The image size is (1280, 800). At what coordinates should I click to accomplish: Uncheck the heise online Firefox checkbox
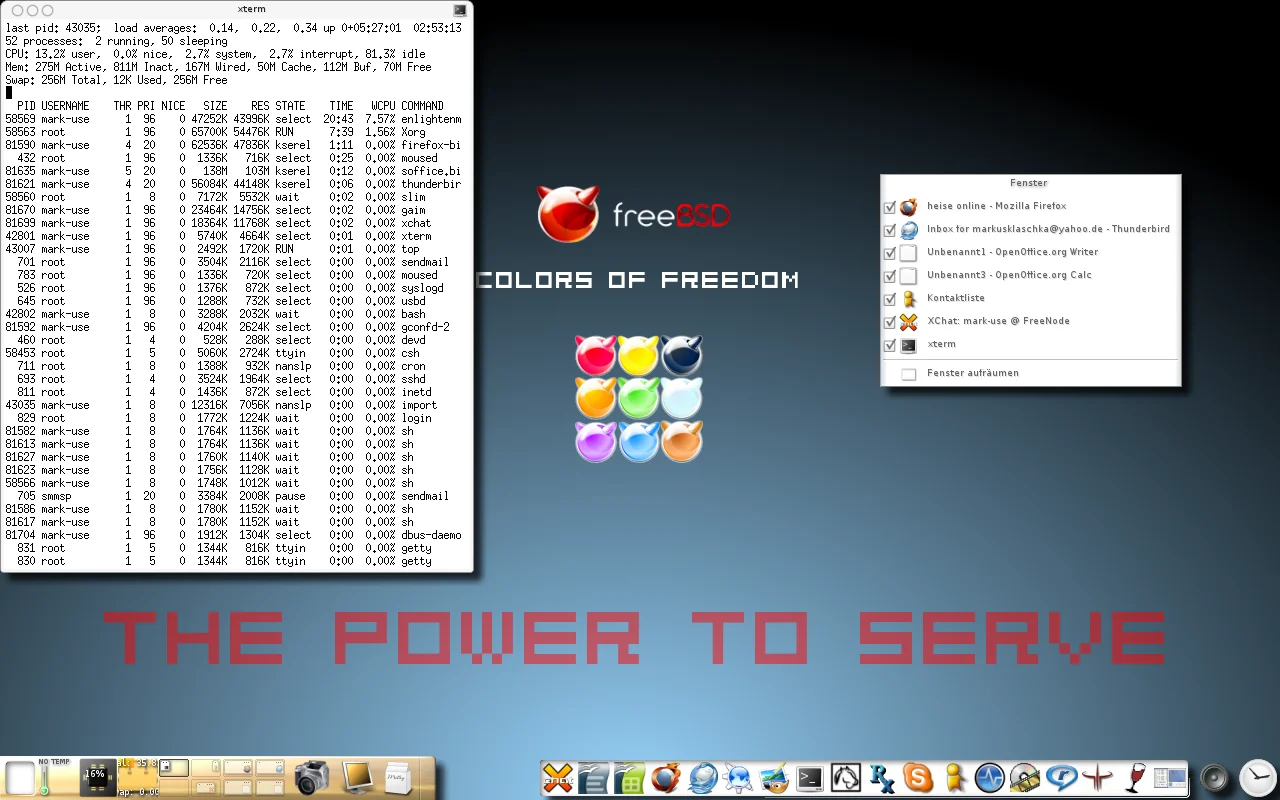pyautogui.click(x=890, y=207)
